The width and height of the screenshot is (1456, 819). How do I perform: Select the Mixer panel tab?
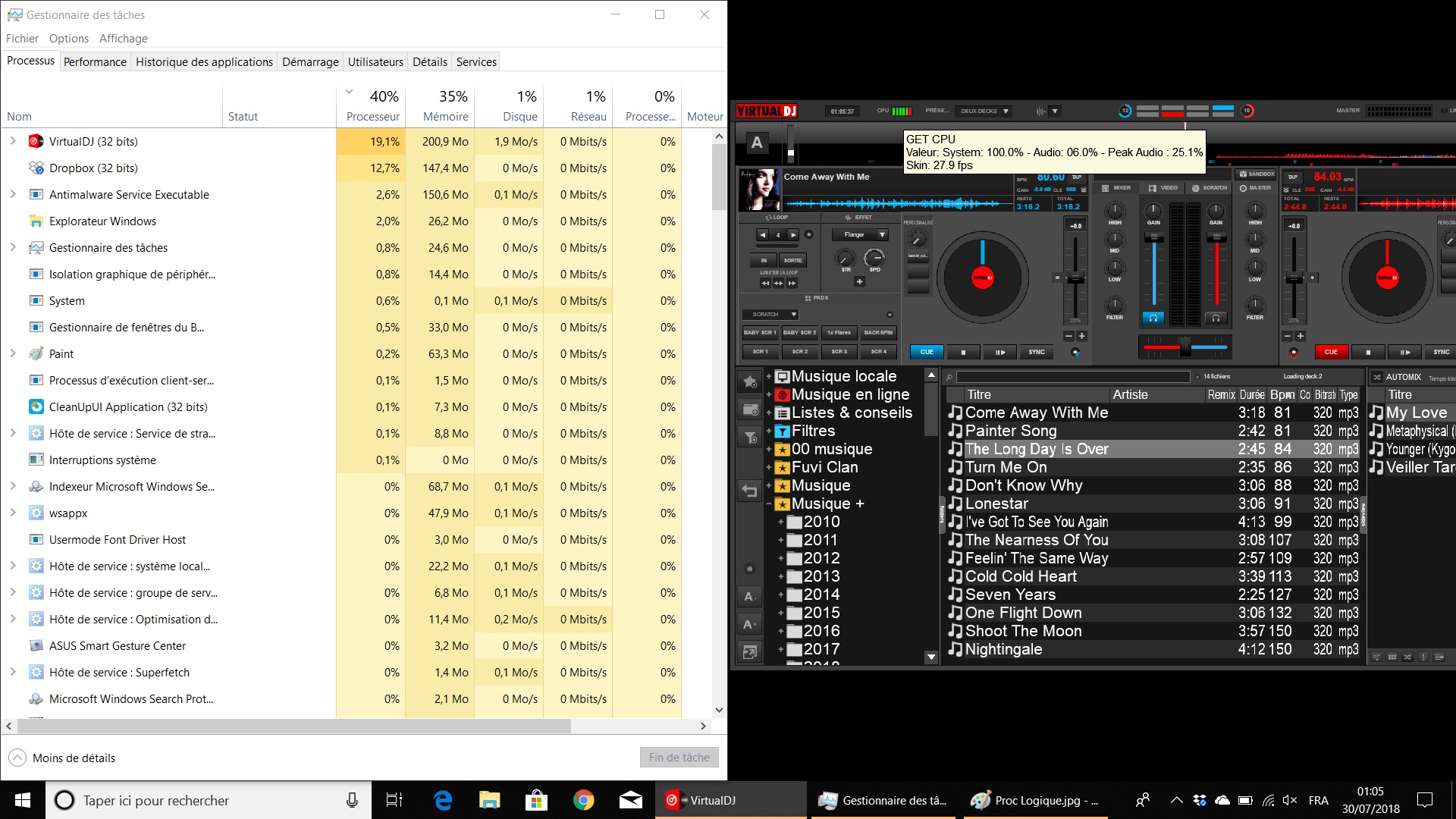[1116, 187]
